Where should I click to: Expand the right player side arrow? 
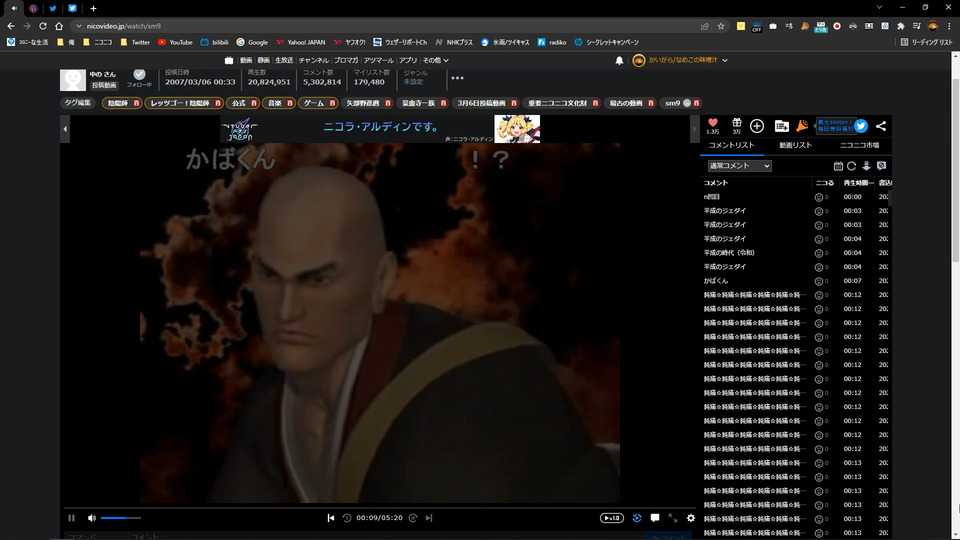tap(694, 129)
